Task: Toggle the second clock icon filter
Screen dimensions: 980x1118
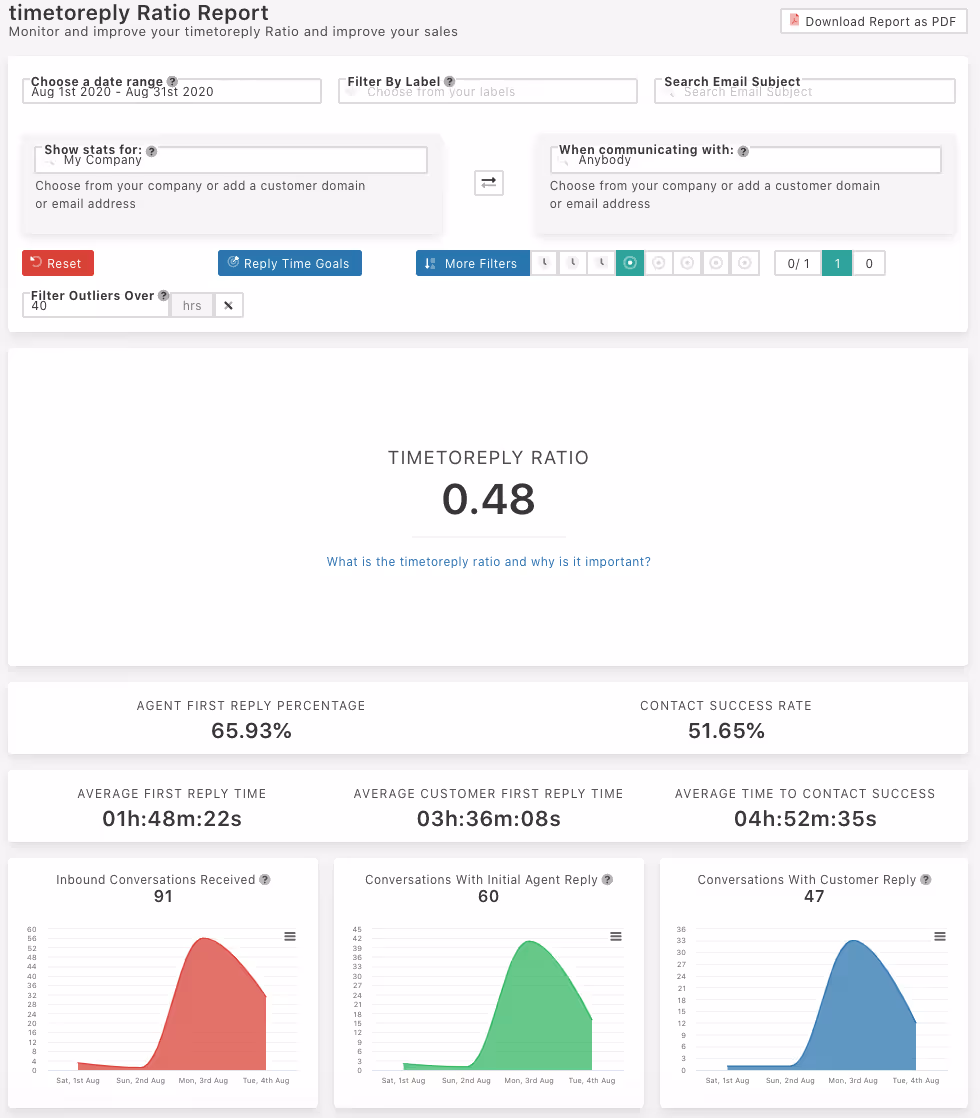Action: pos(573,263)
